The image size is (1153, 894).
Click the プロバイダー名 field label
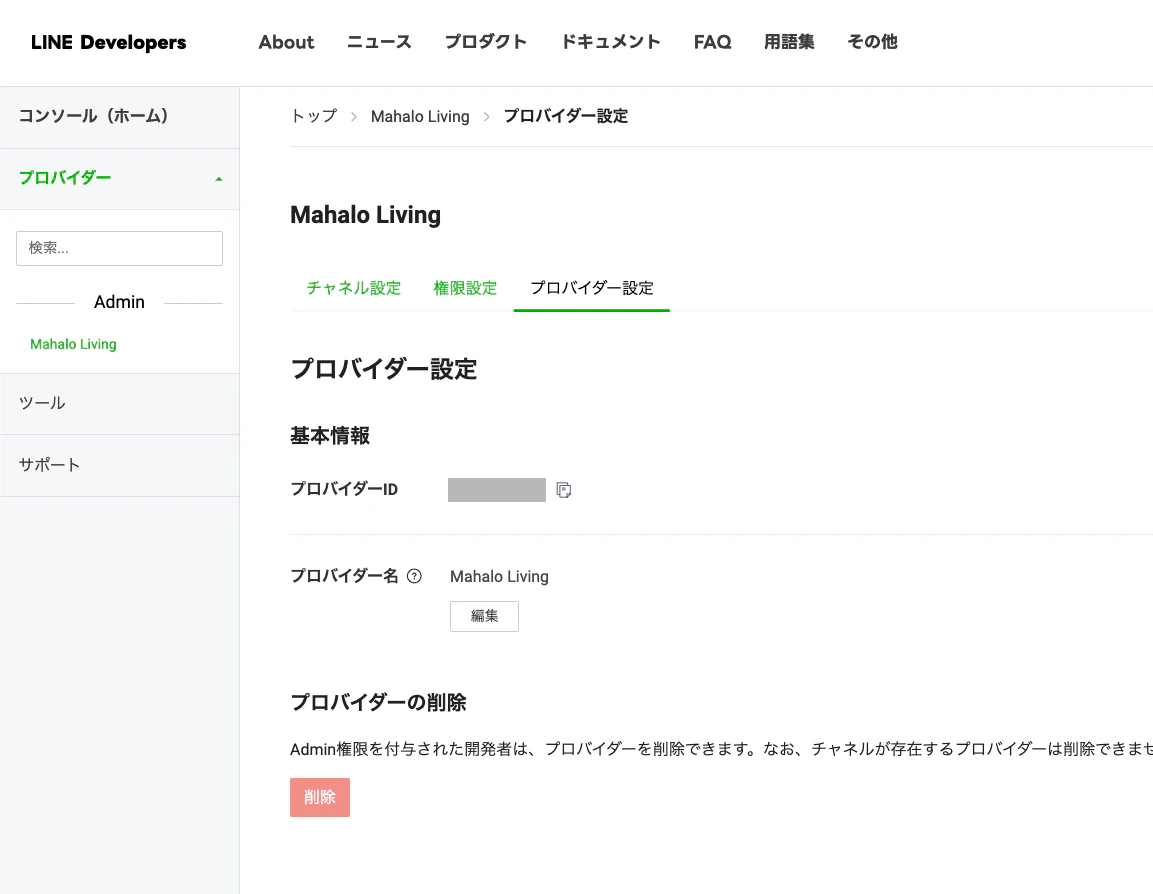(x=344, y=576)
